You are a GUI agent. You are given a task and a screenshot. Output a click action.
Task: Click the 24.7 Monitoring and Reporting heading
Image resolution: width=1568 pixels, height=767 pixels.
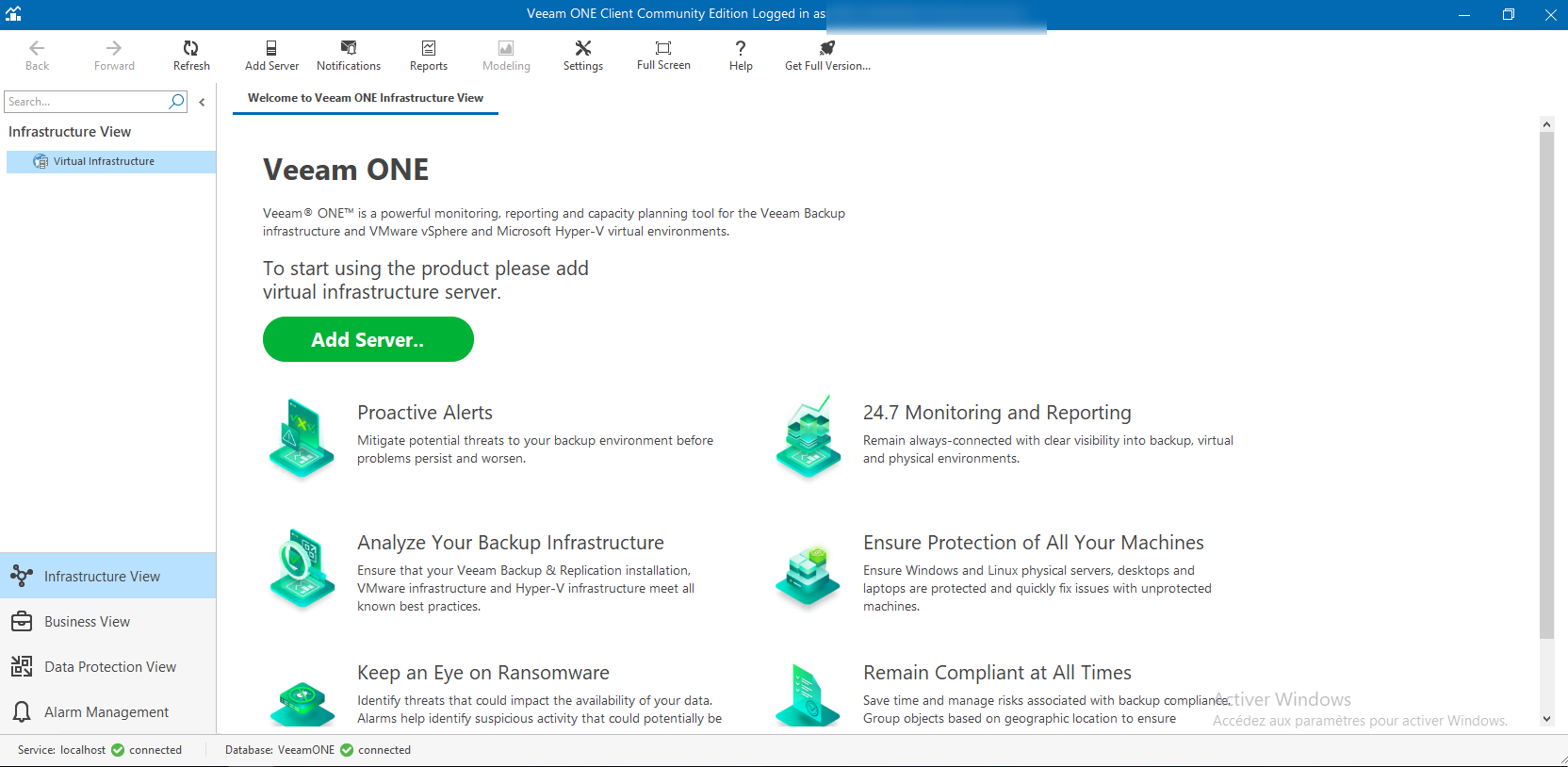(x=997, y=413)
